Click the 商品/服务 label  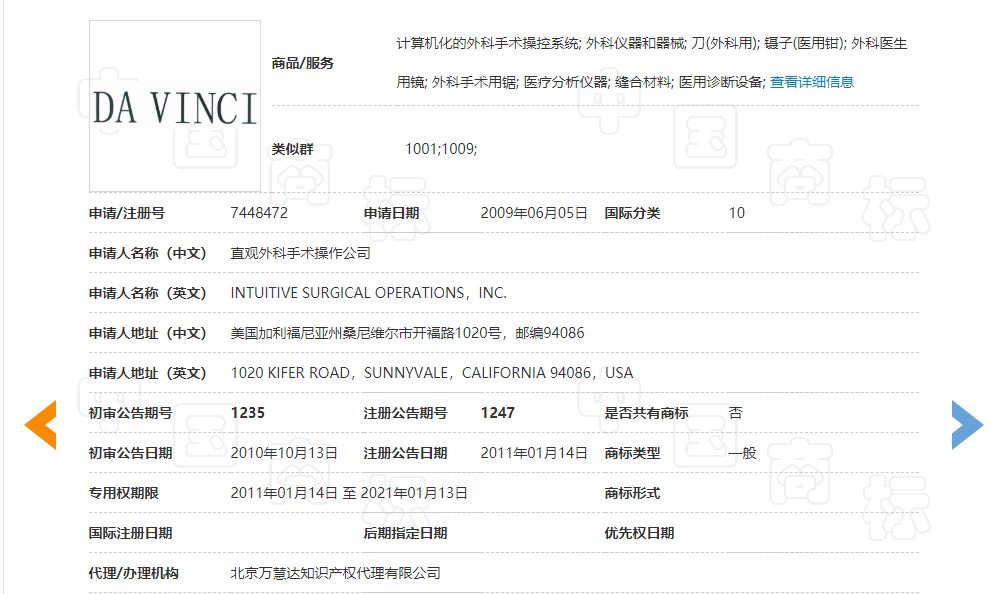[303, 63]
